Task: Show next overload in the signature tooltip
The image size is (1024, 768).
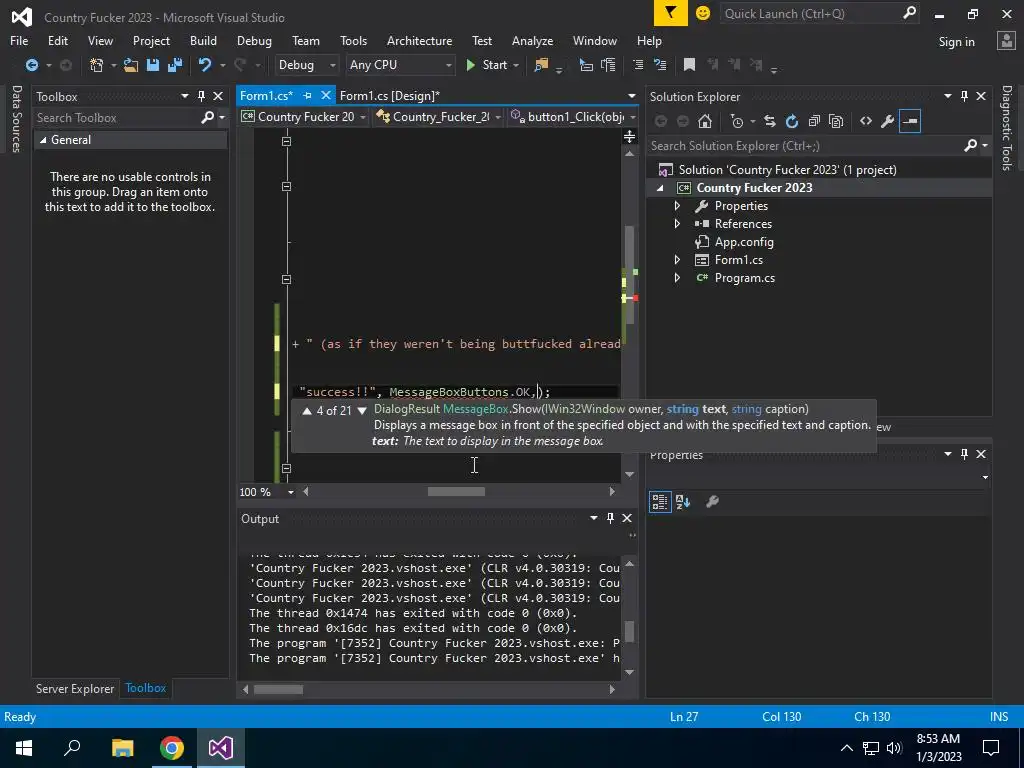Action: pyautogui.click(x=362, y=411)
